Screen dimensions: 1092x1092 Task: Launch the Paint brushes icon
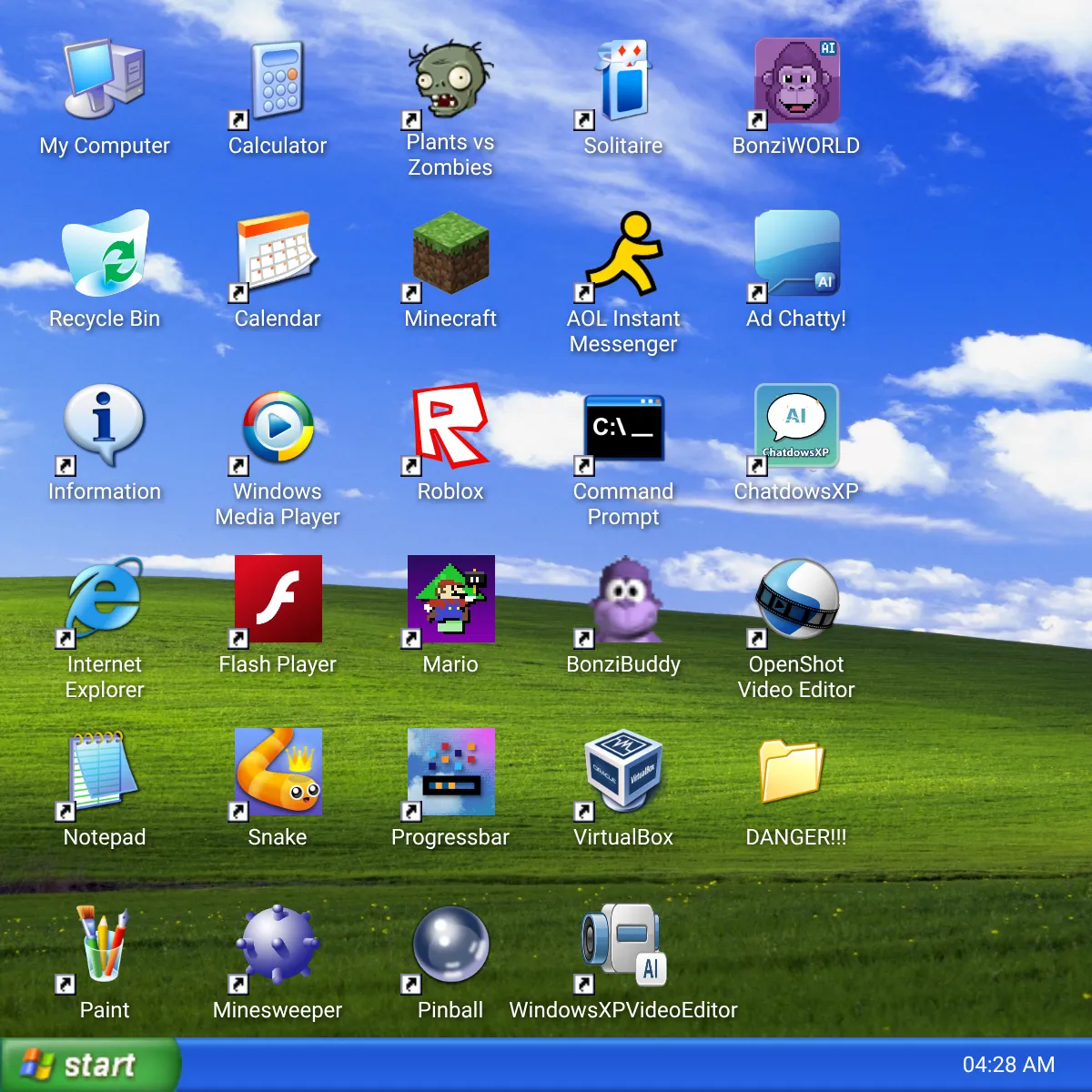105,945
